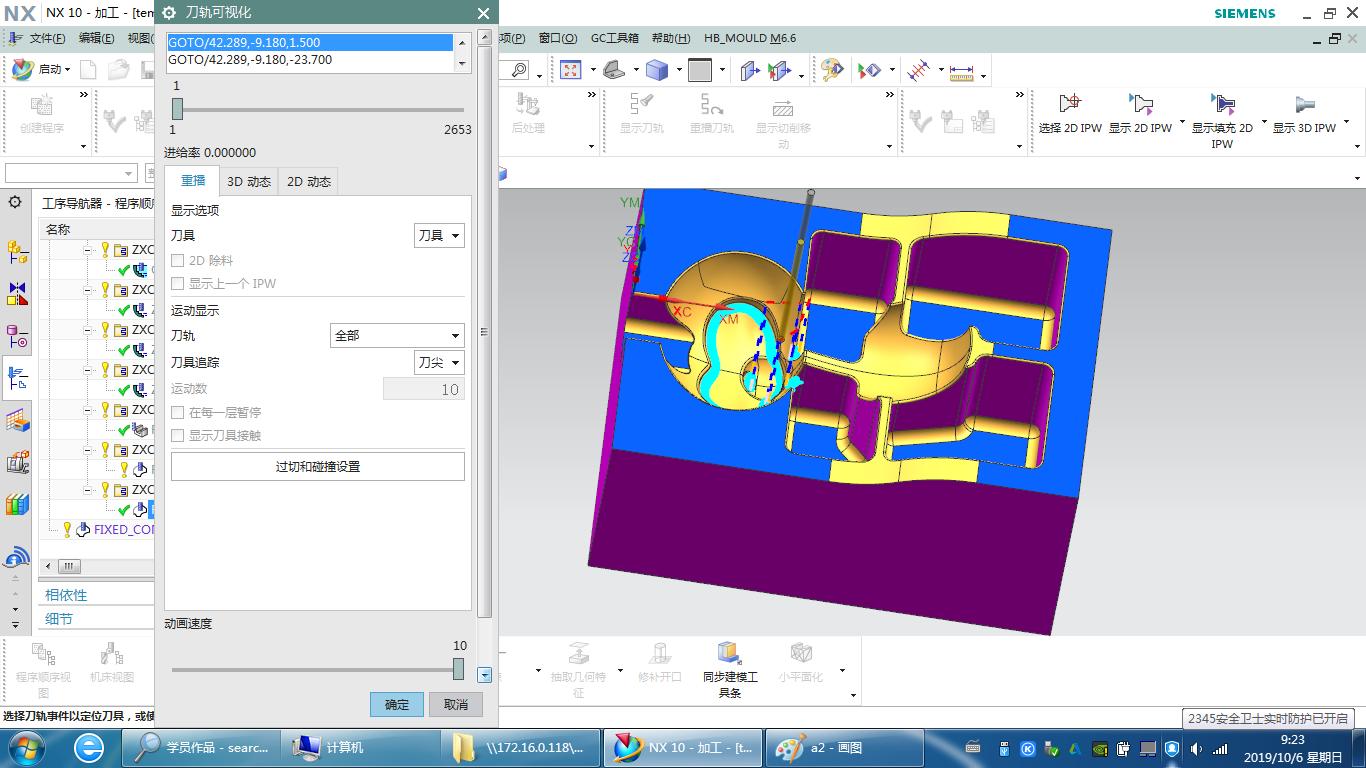Open the GC工具箱 menu
The width and height of the screenshot is (1366, 768).
point(614,38)
